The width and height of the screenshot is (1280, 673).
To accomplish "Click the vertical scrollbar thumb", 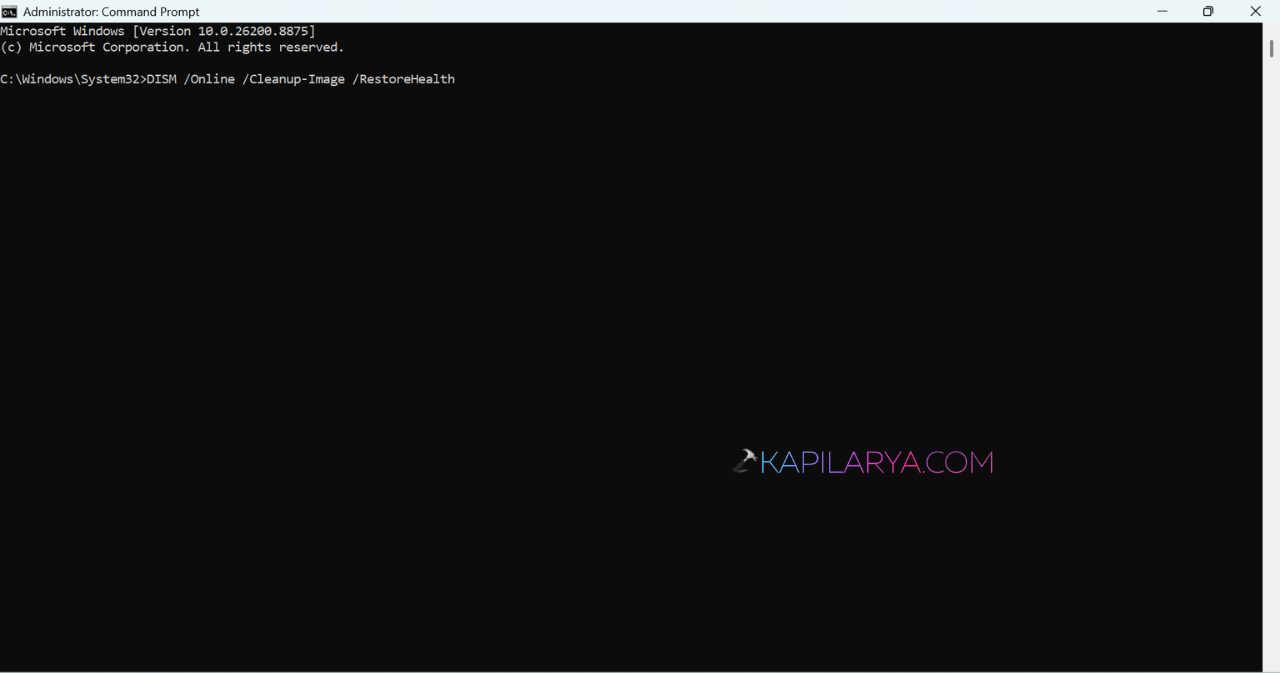I will tap(1271, 49).
